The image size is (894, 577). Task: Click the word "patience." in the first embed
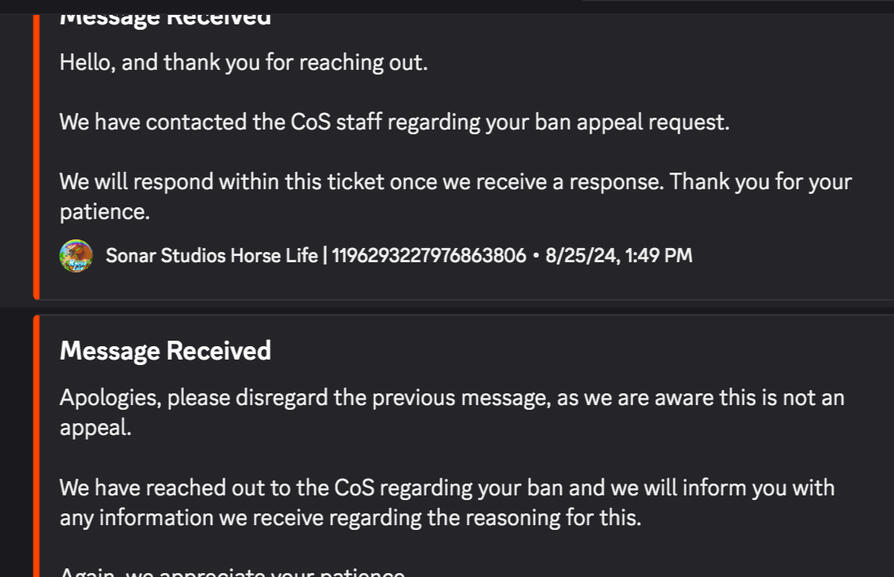tap(104, 213)
